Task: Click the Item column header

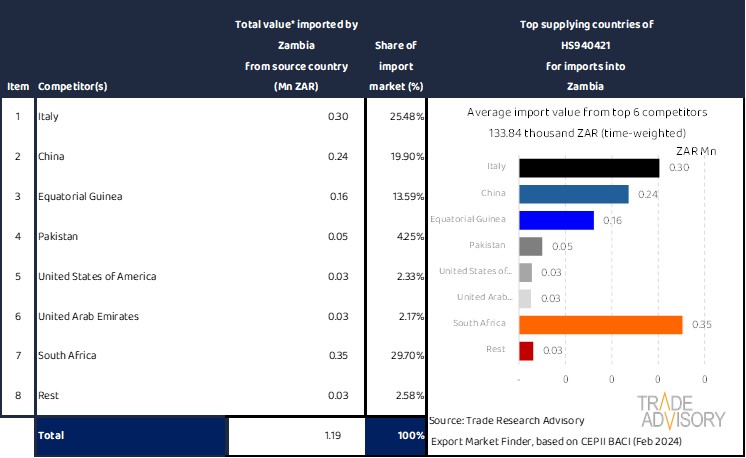Action: tap(17, 86)
